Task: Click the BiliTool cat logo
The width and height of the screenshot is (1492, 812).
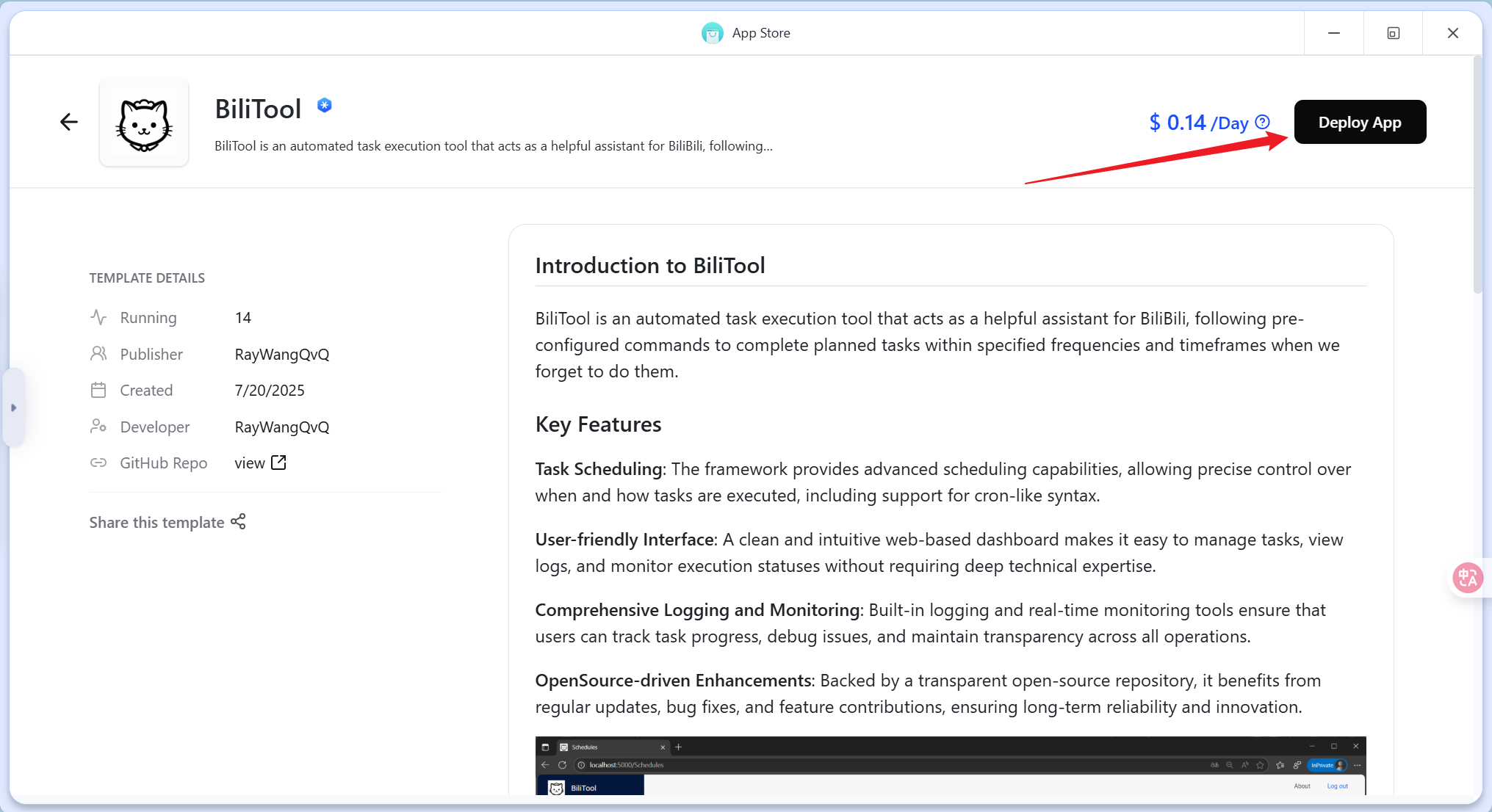Action: tap(144, 123)
